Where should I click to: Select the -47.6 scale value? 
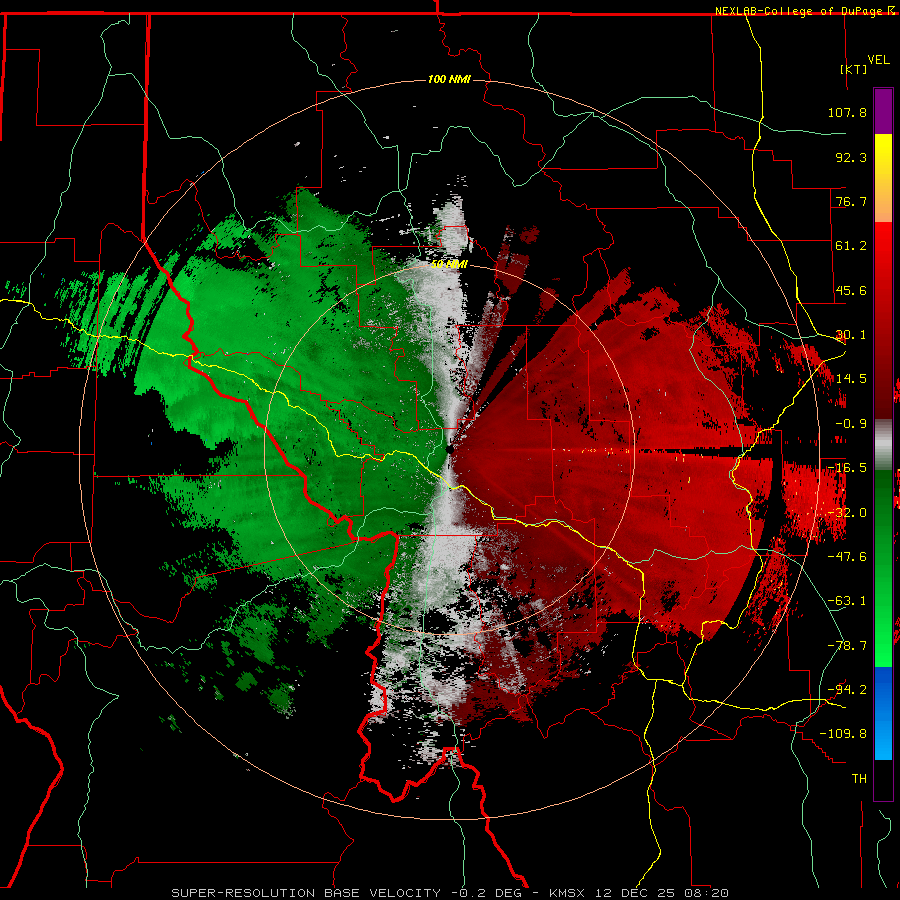tap(847, 557)
